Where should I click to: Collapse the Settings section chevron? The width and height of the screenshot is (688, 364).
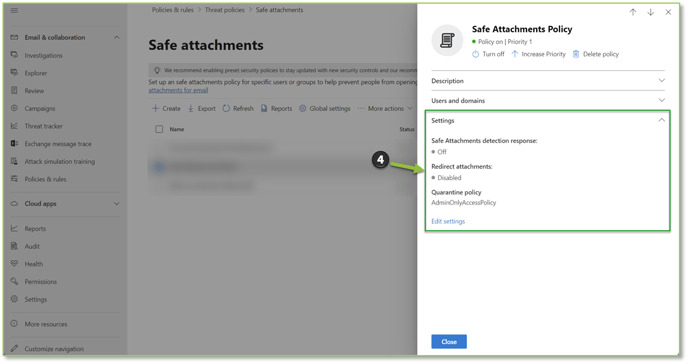(x=661, y=120)
